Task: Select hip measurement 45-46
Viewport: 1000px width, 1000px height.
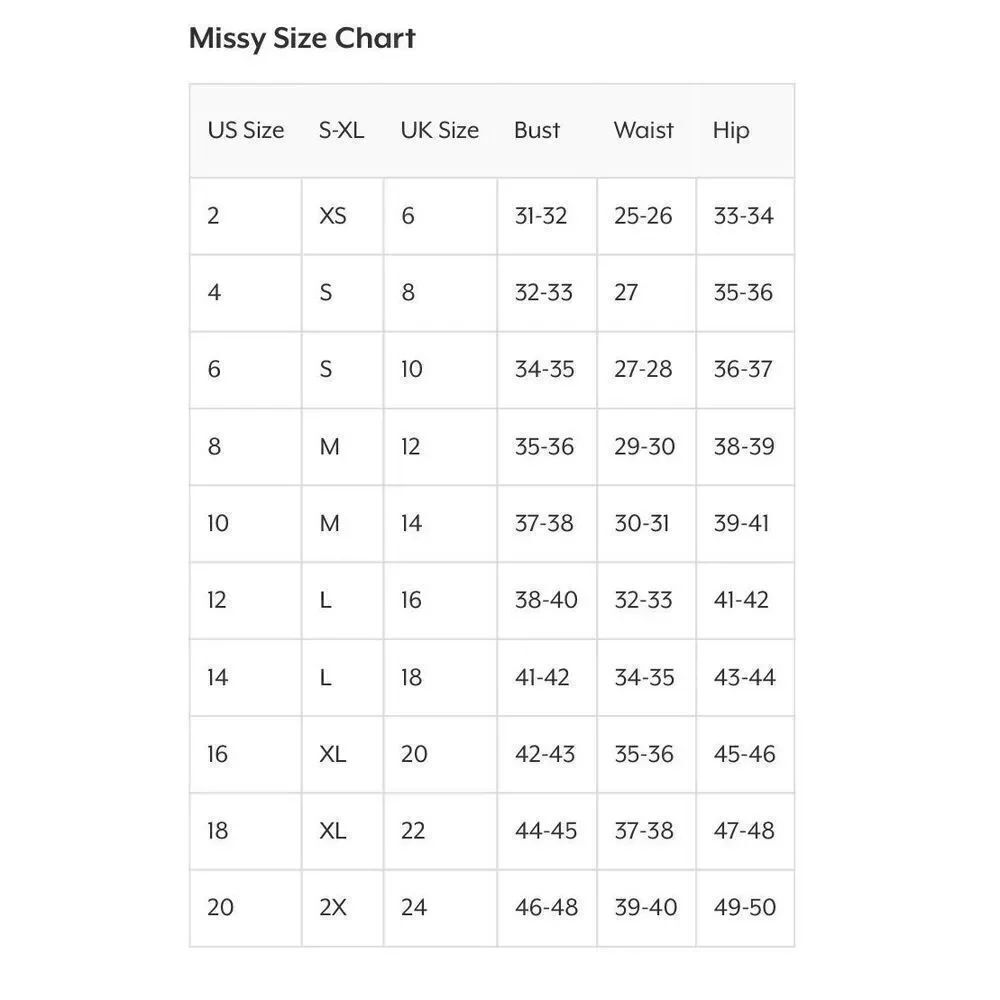Action: pyautogui.click(x=744, y=754)
